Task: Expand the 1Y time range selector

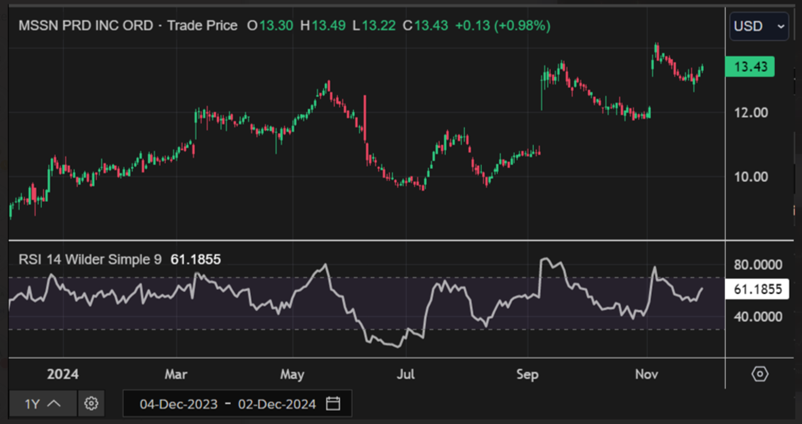Action: (x=42, y=403)
